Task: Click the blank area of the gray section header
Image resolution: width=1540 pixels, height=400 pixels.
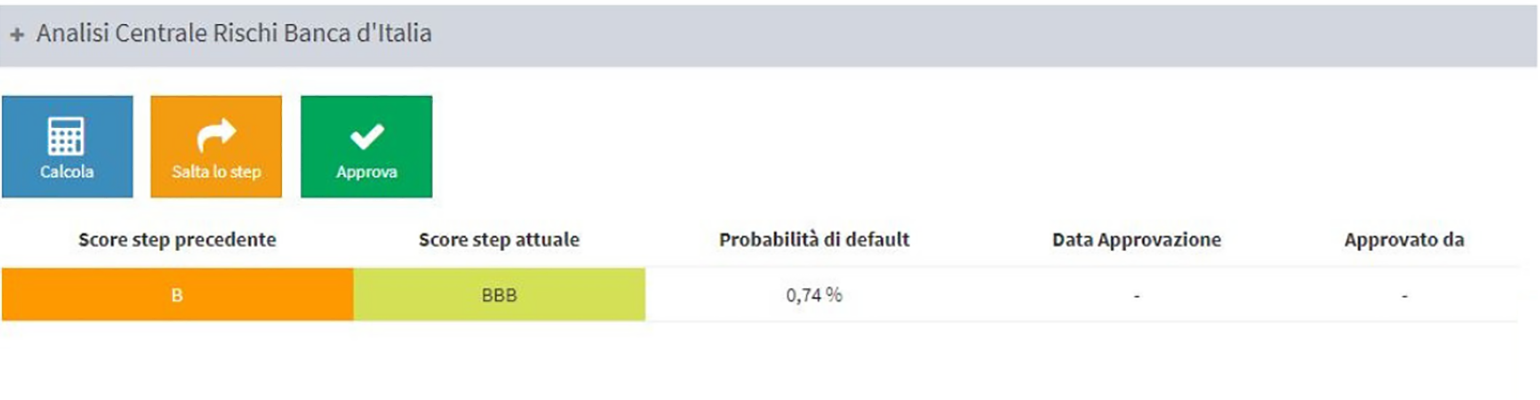Action: pos(980,34)
